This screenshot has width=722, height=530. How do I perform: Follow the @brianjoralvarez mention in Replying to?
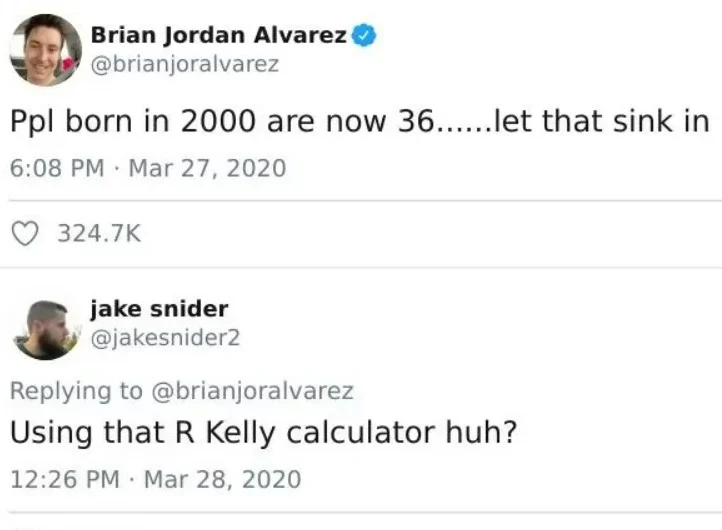(x=252, y=391)
